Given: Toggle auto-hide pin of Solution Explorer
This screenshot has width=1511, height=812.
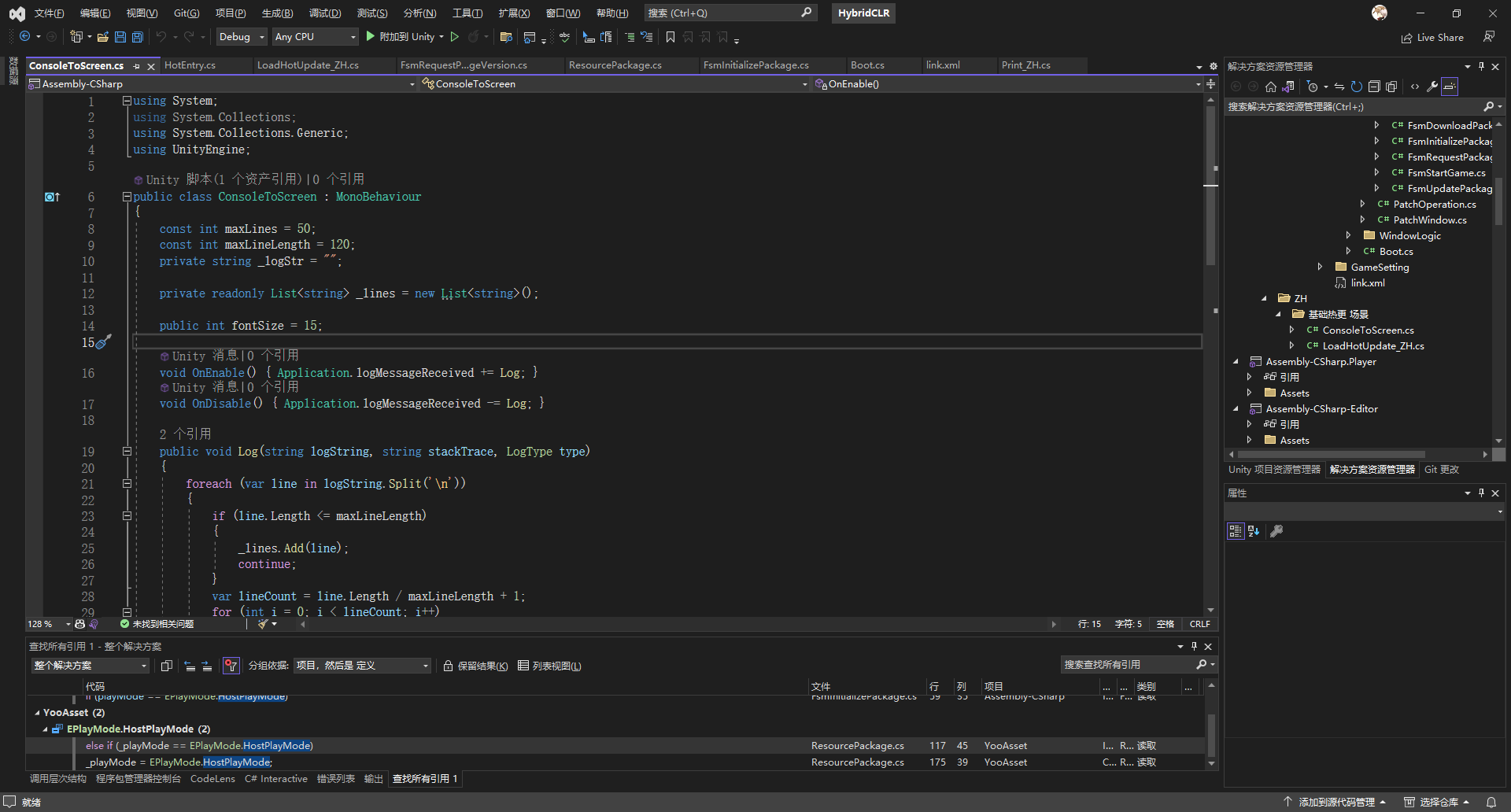Looking at the screenshot, I should (1481, 66).
